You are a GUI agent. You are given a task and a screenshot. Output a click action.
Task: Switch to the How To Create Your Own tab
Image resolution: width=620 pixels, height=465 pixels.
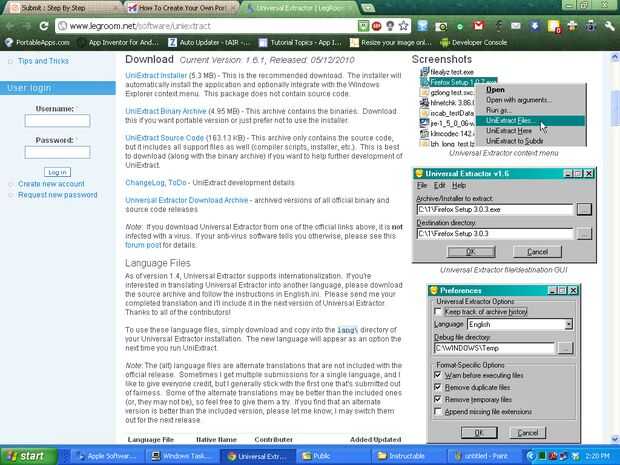[181, 8]
